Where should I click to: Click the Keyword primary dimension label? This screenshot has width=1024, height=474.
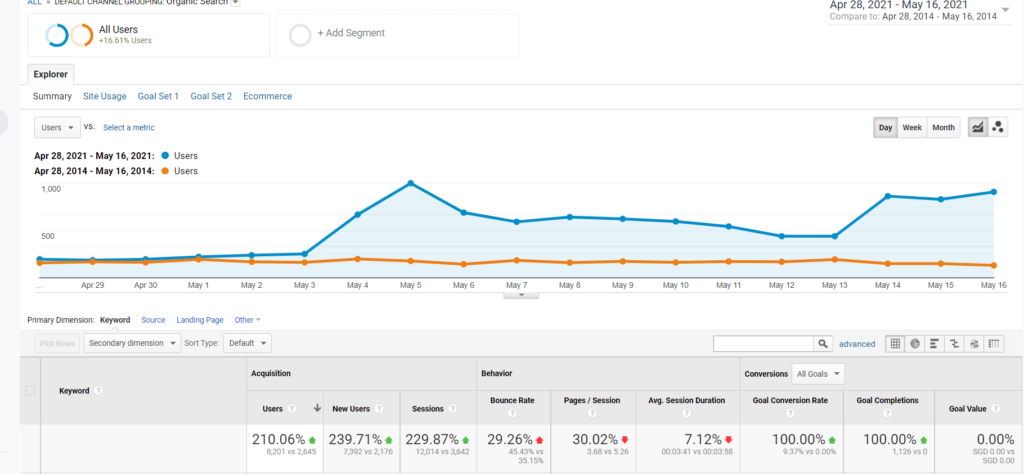(115, 320)
